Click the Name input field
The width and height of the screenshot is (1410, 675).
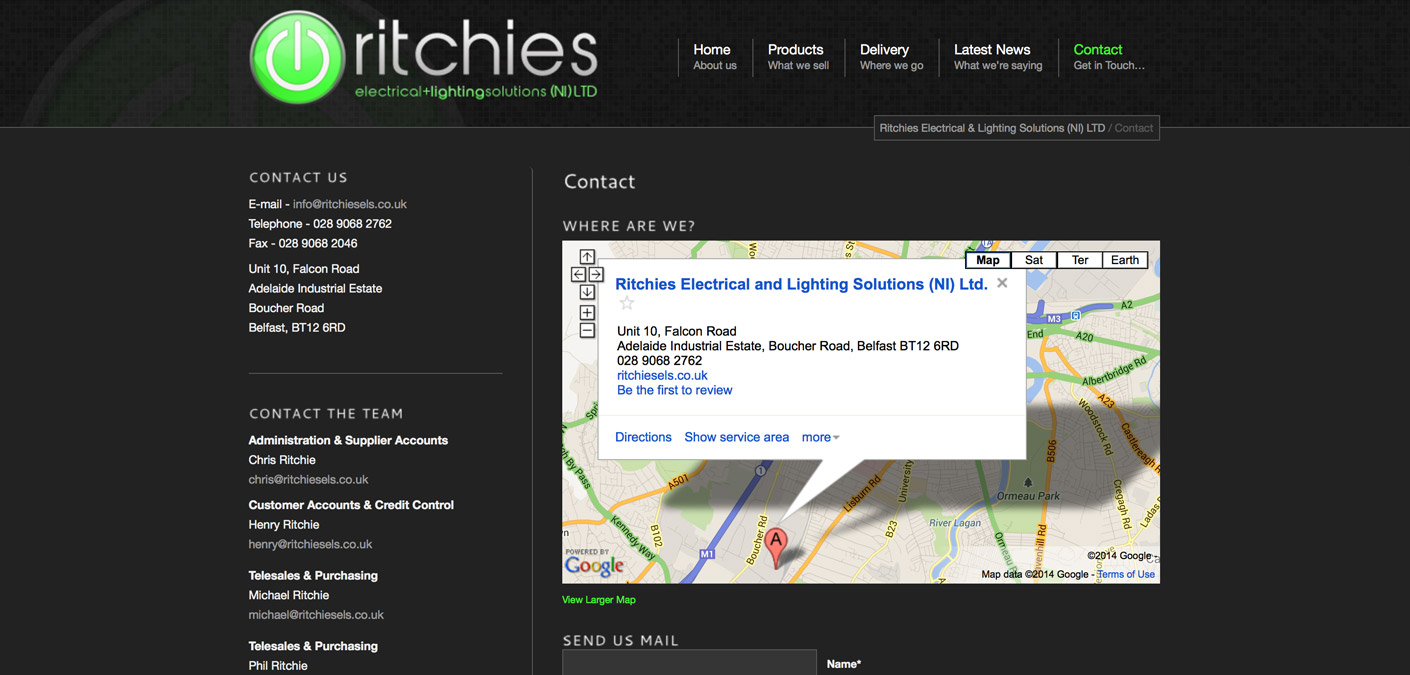tap(689, 663)
